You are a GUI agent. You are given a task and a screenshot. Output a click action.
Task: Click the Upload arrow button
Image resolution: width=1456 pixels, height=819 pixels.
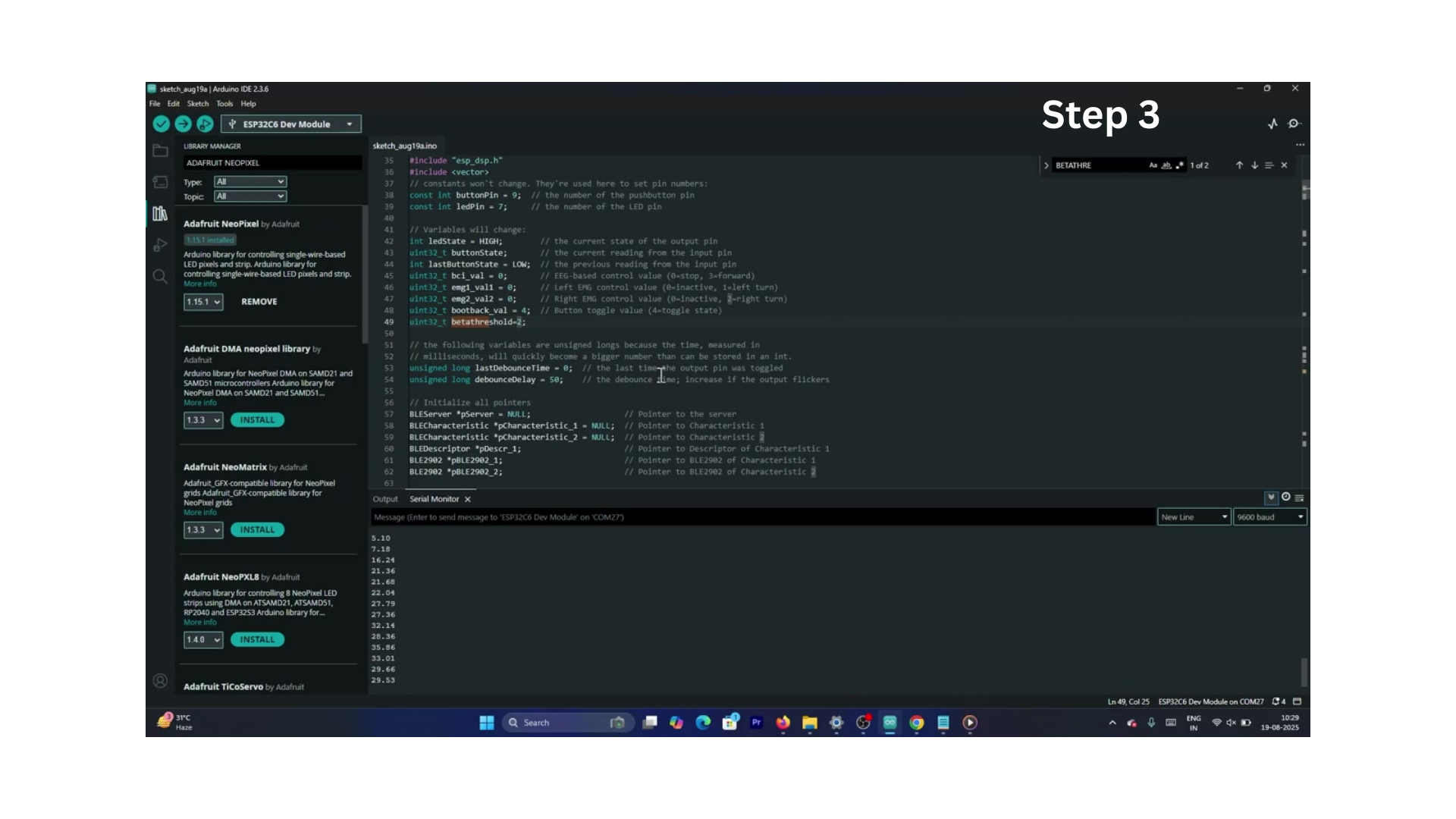tap(183, 124)
